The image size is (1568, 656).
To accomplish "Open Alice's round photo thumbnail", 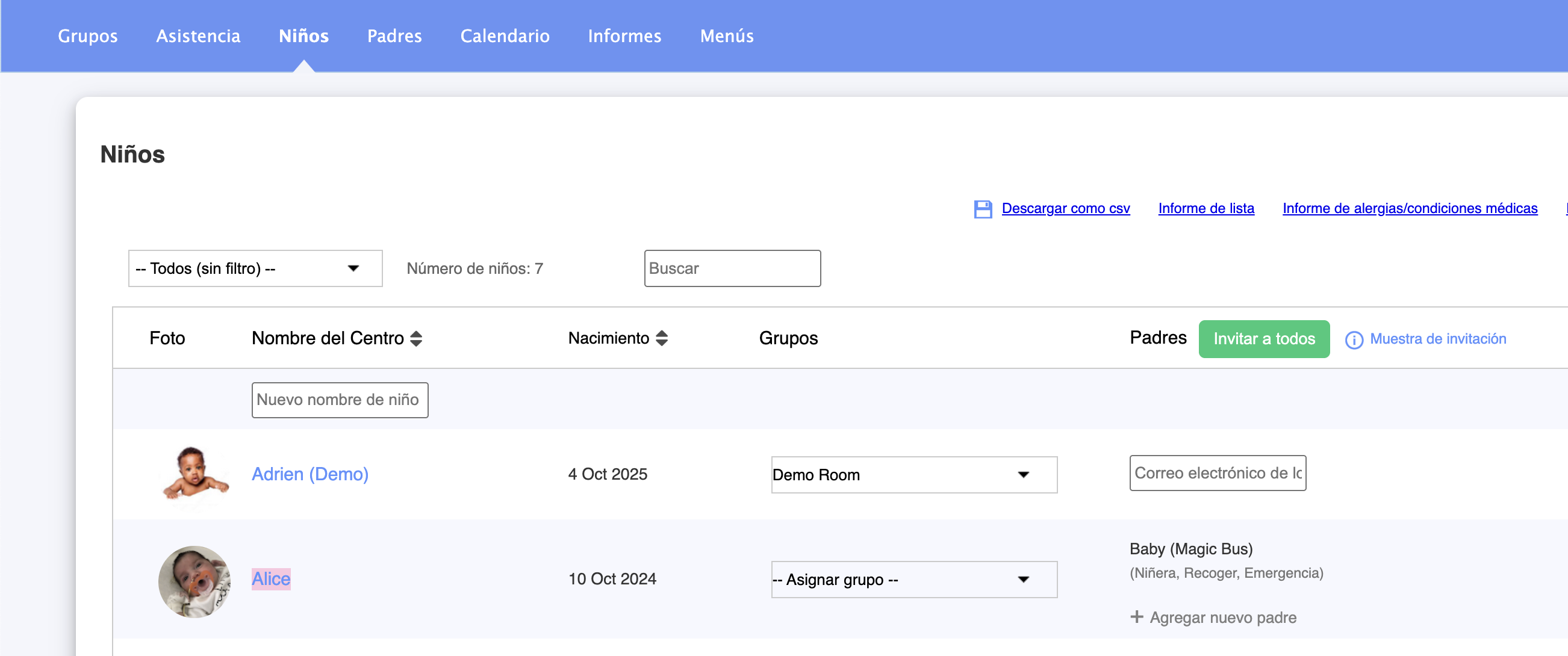I will pos(194,581).
